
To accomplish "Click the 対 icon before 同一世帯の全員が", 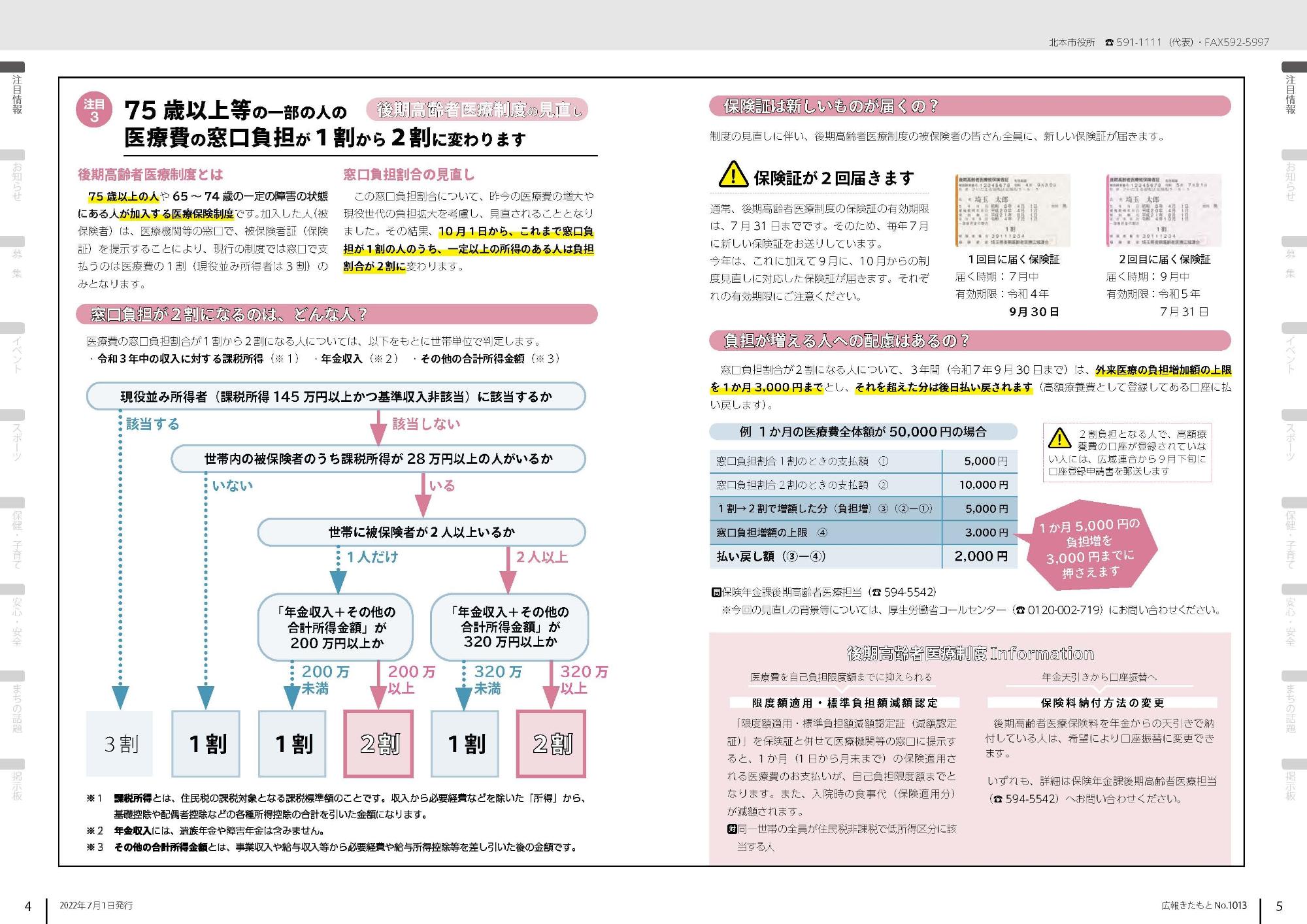I will [732, 829].
